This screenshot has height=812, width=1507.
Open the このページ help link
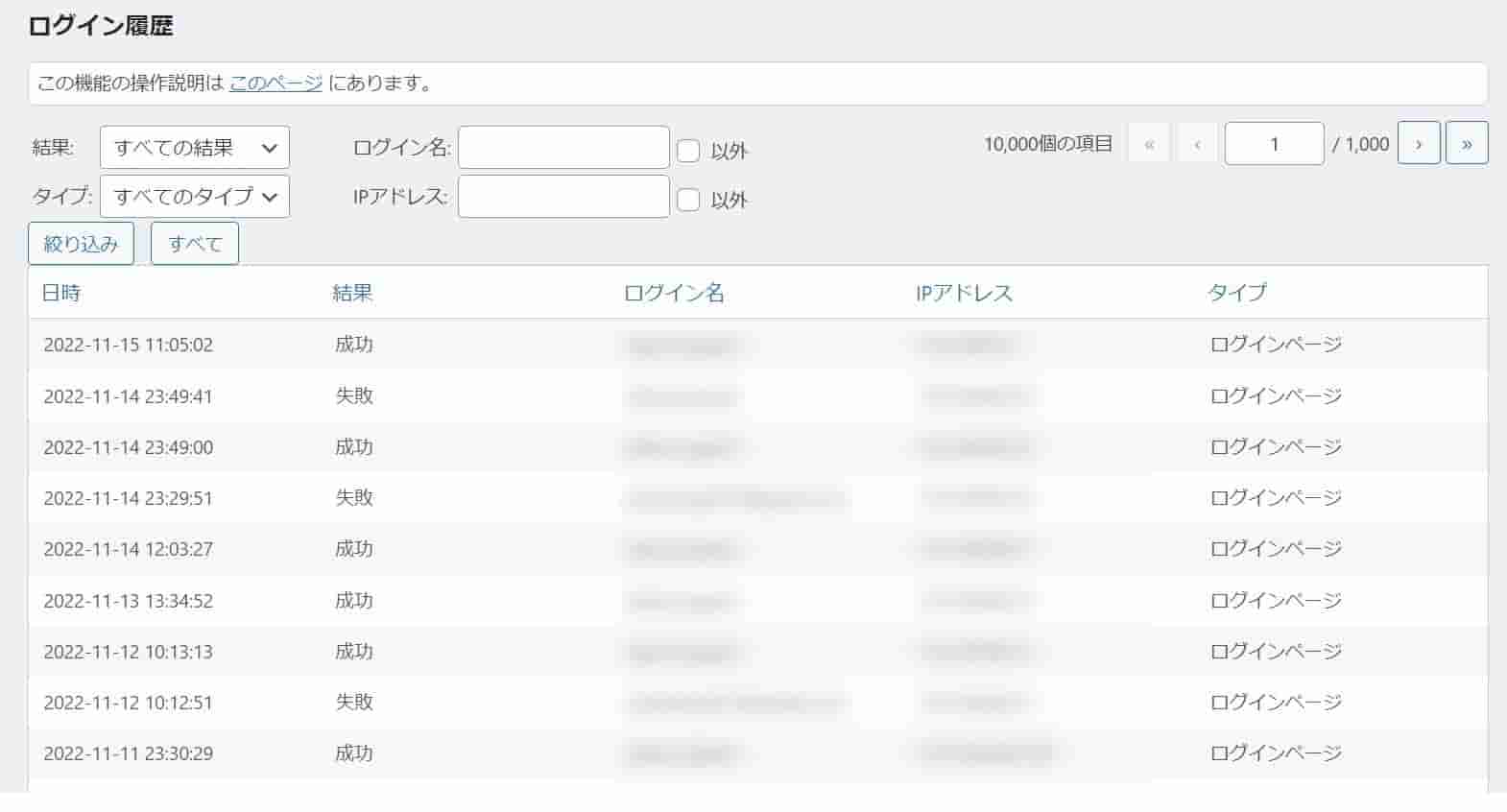tap(275, 84)
